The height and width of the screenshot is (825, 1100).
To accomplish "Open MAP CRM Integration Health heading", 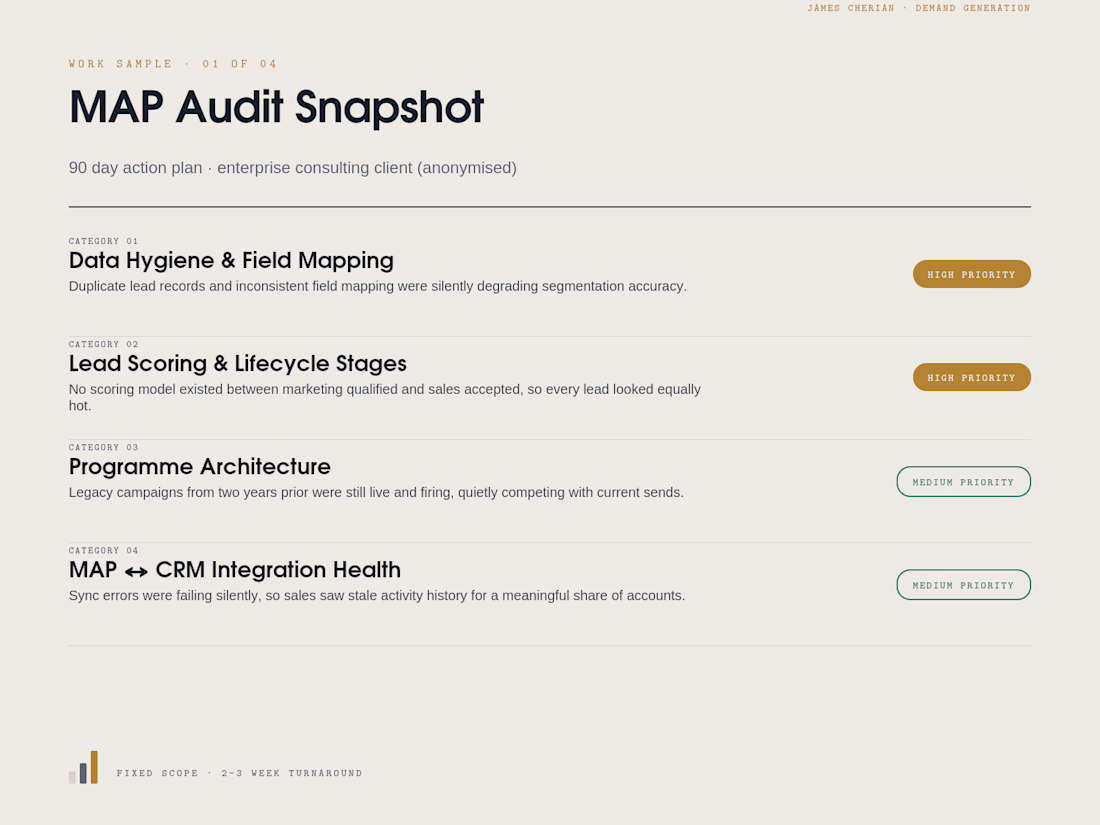I will click(x=235, y=570).
